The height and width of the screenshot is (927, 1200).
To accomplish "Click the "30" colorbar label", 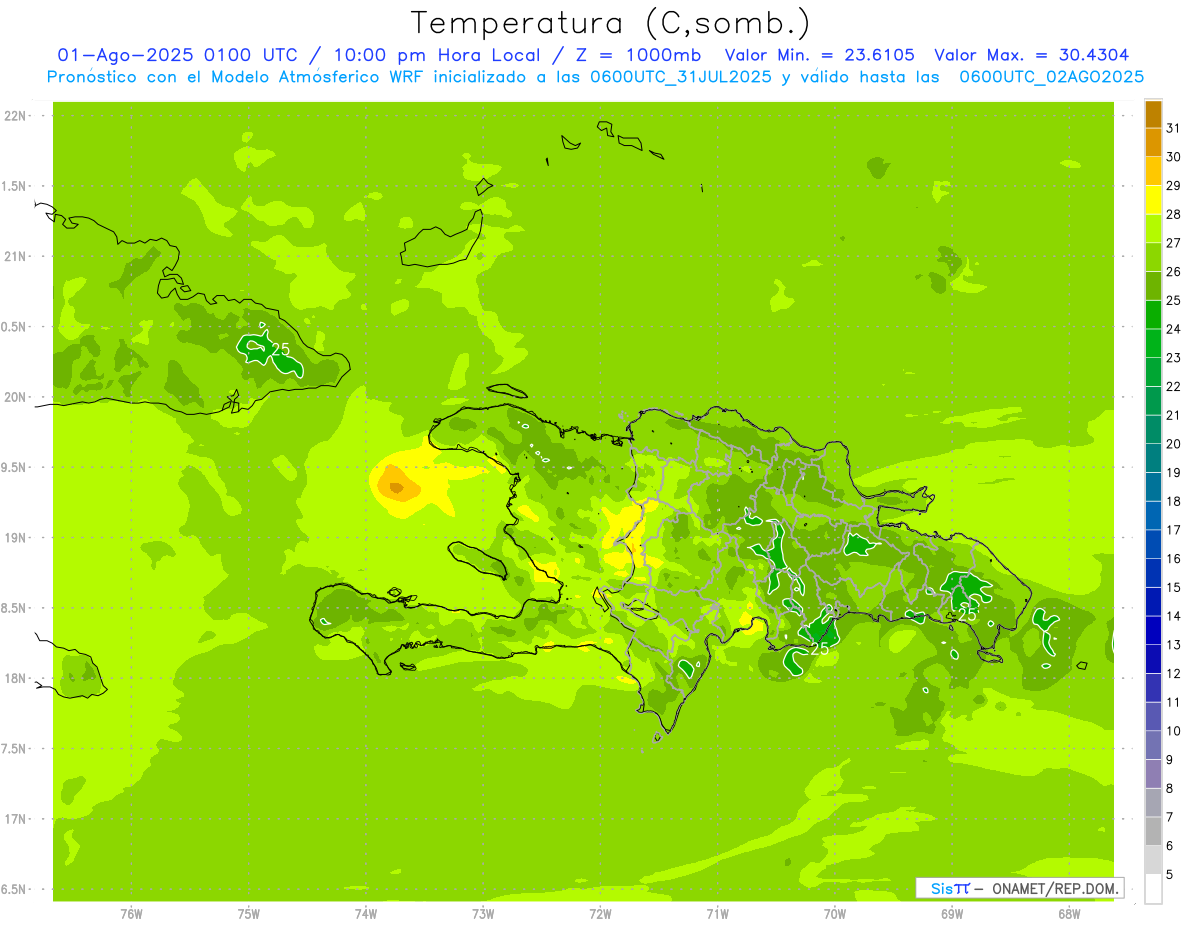I will pos(1174,157).
